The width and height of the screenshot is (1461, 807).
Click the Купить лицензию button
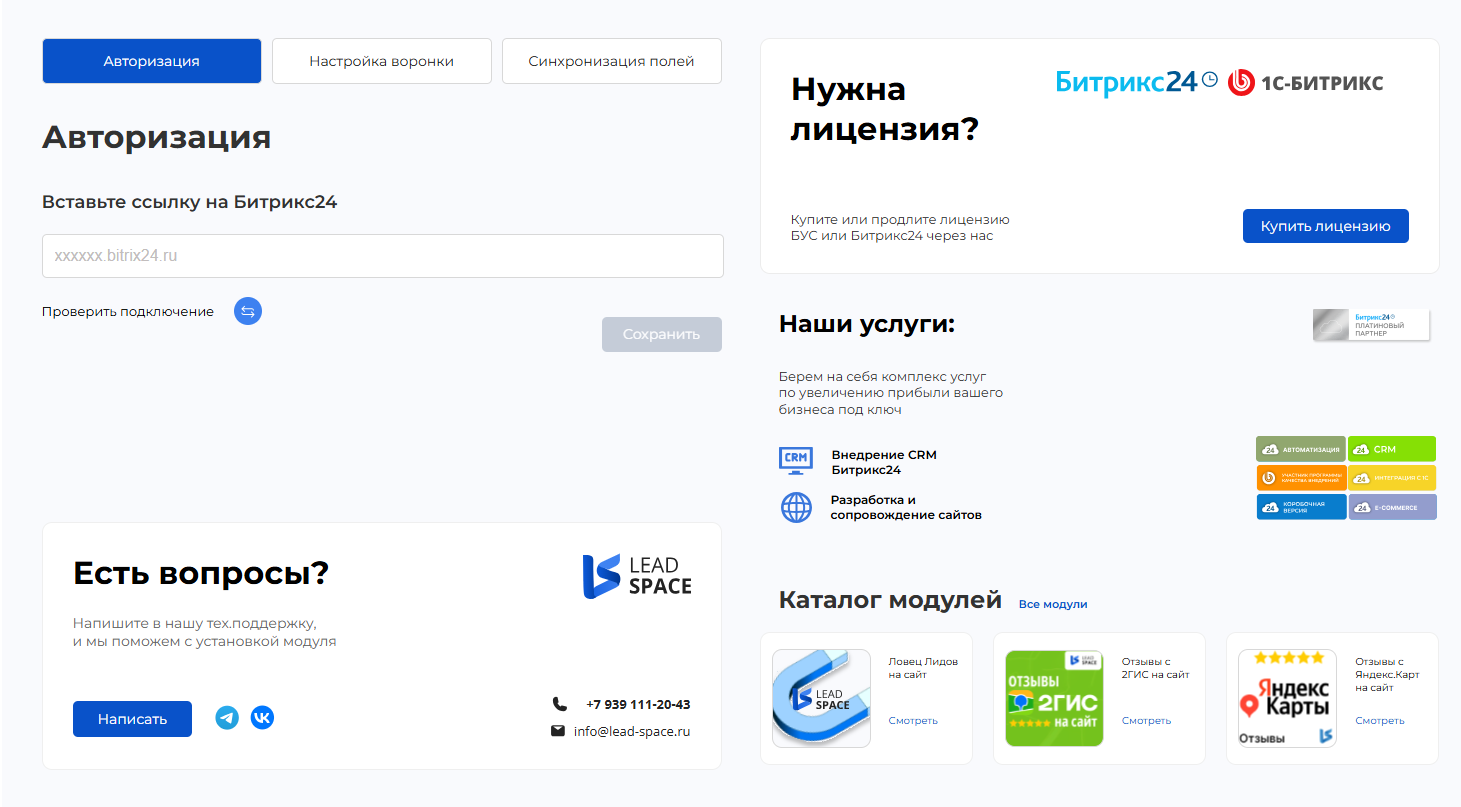(x=1325, y=226)
